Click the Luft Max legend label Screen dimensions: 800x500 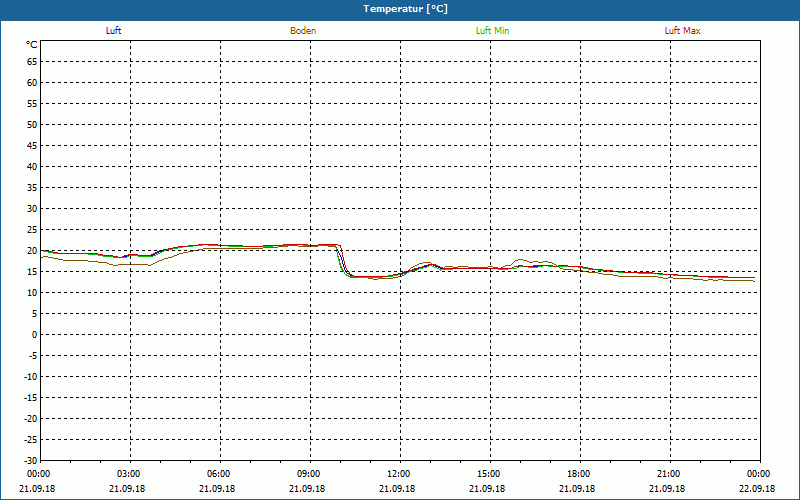coord(682,31)
